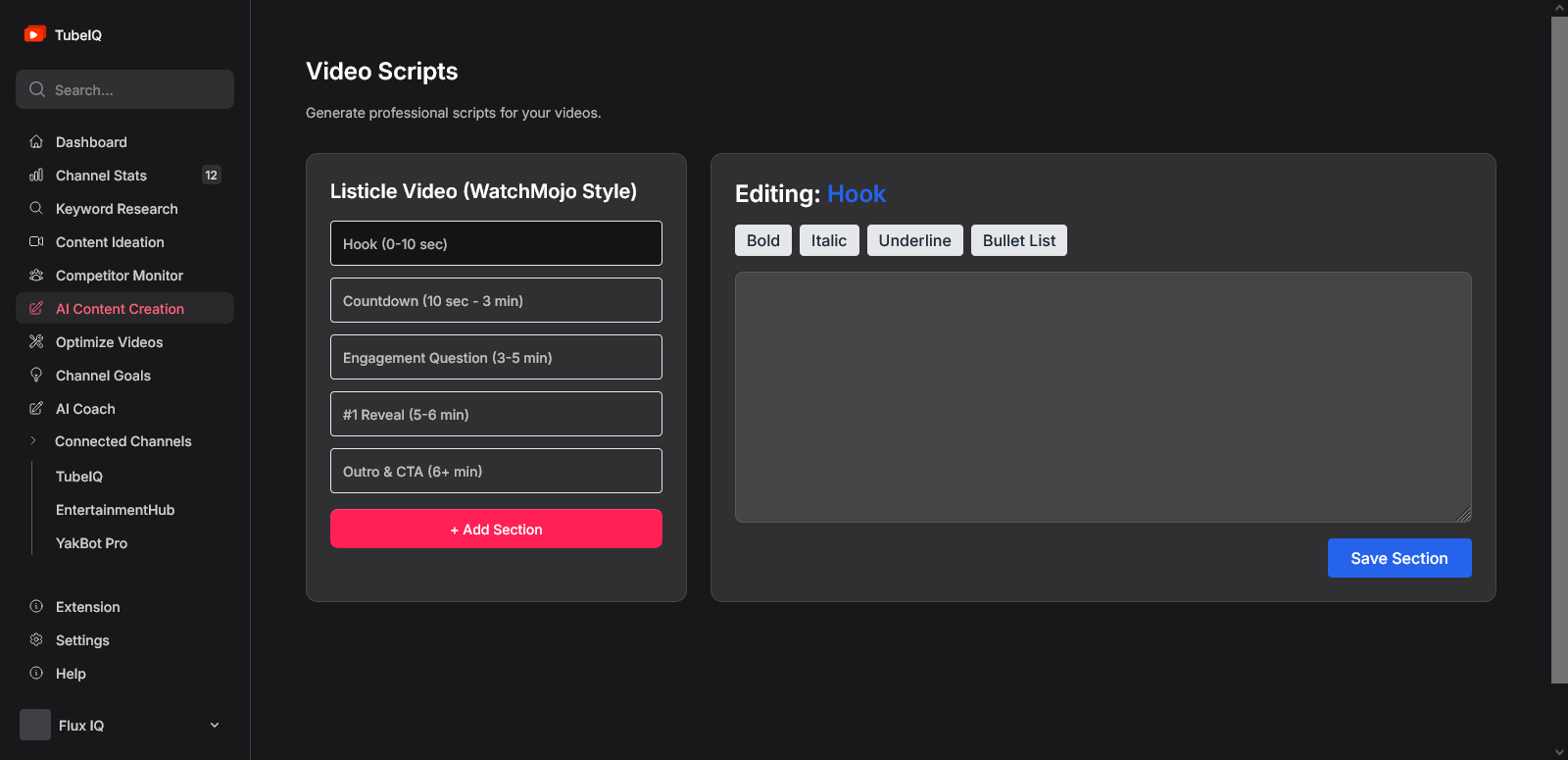Insert a Bullet List
Screen dimensions: 1568x760
[x=1019, y=240]
